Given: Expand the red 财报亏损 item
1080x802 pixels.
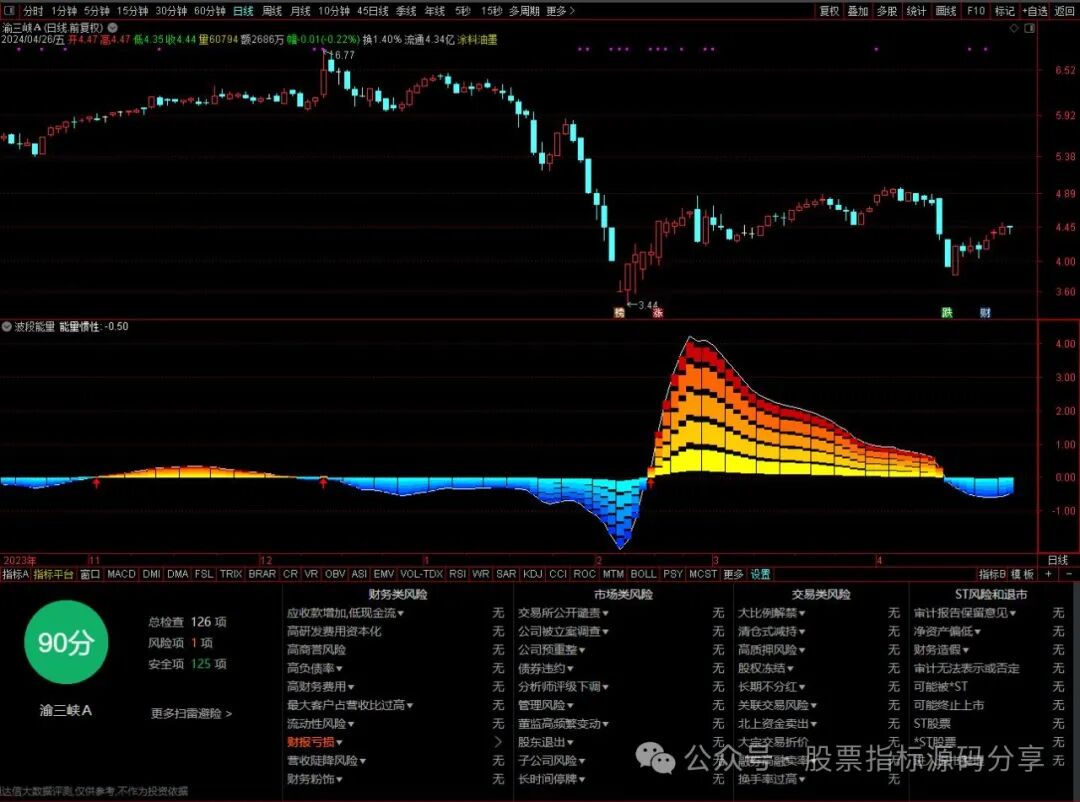Looking at the screenshot, I should click(315, 742).
